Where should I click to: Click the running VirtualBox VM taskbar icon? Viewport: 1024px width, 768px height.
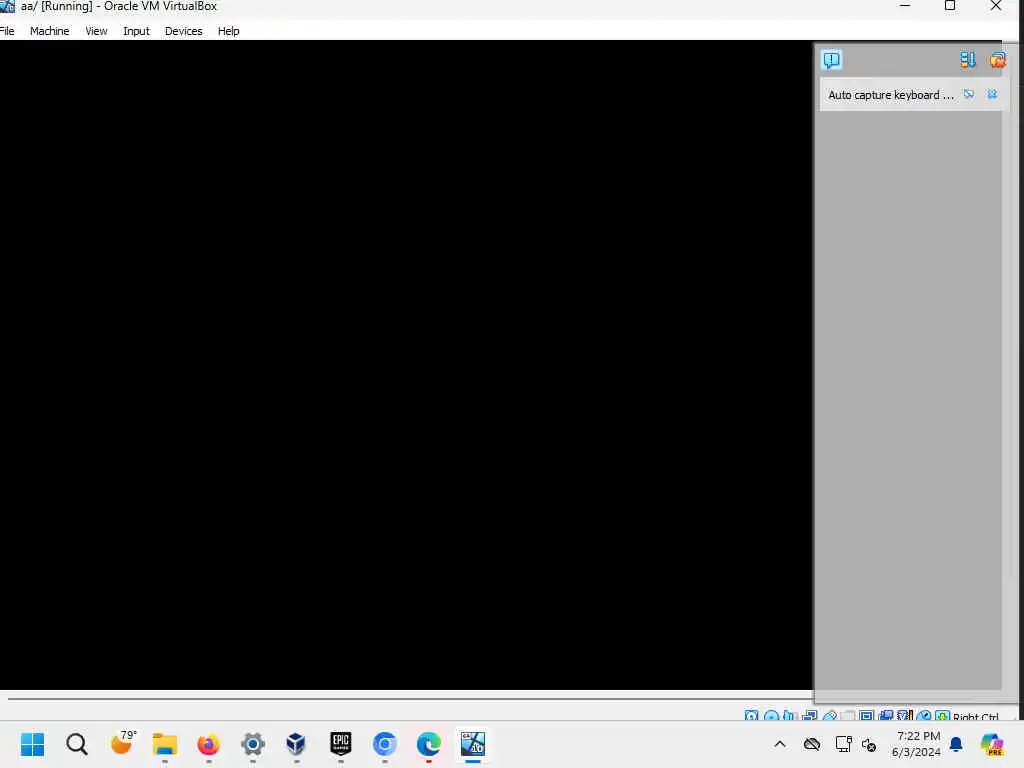(x=473, y=744)
